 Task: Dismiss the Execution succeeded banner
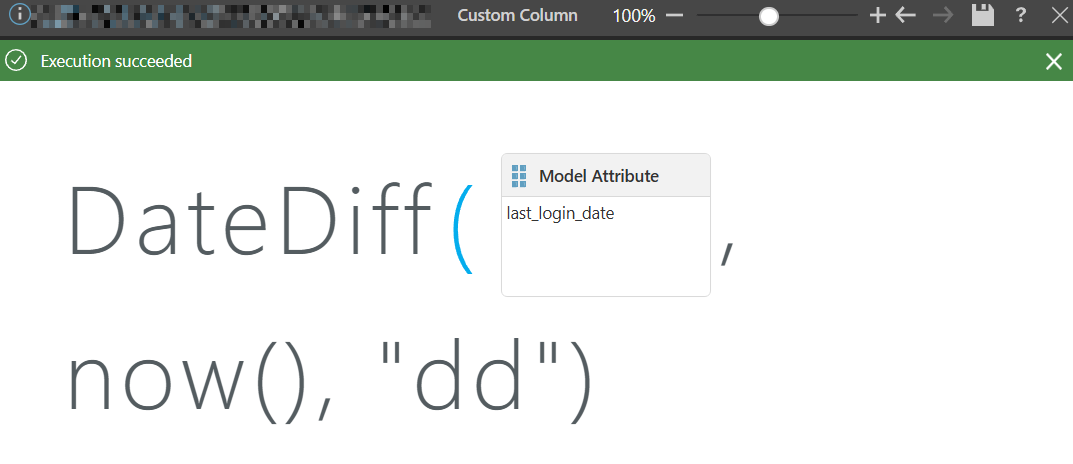pyautogui.click(x=1053, y=62)
